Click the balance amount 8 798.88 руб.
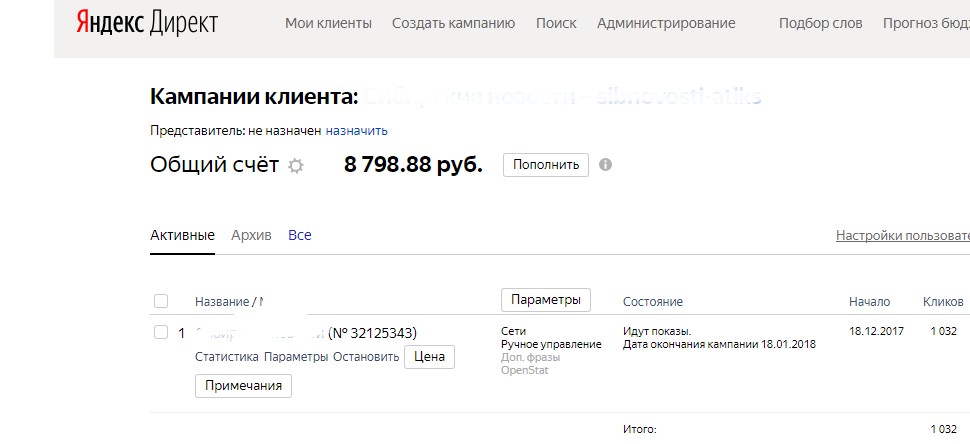The width and height of the screenshot is (970, 444). 413,165
